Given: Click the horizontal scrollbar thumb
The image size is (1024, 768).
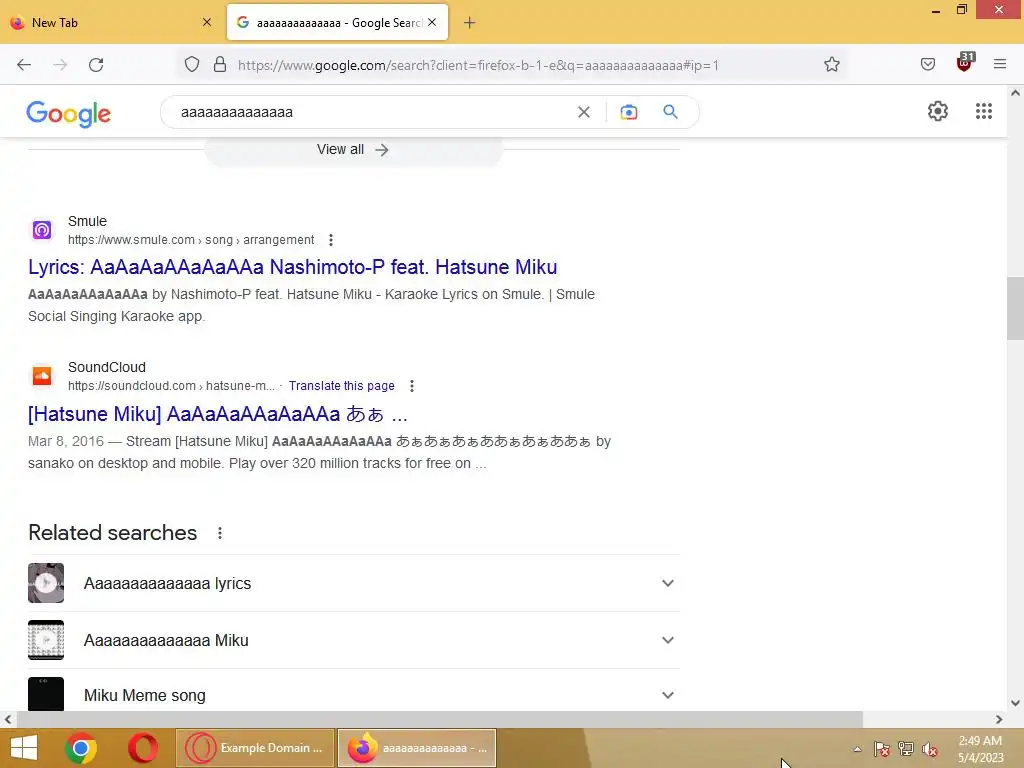Looking at the screenshot, I should click(x=439, y=720).
